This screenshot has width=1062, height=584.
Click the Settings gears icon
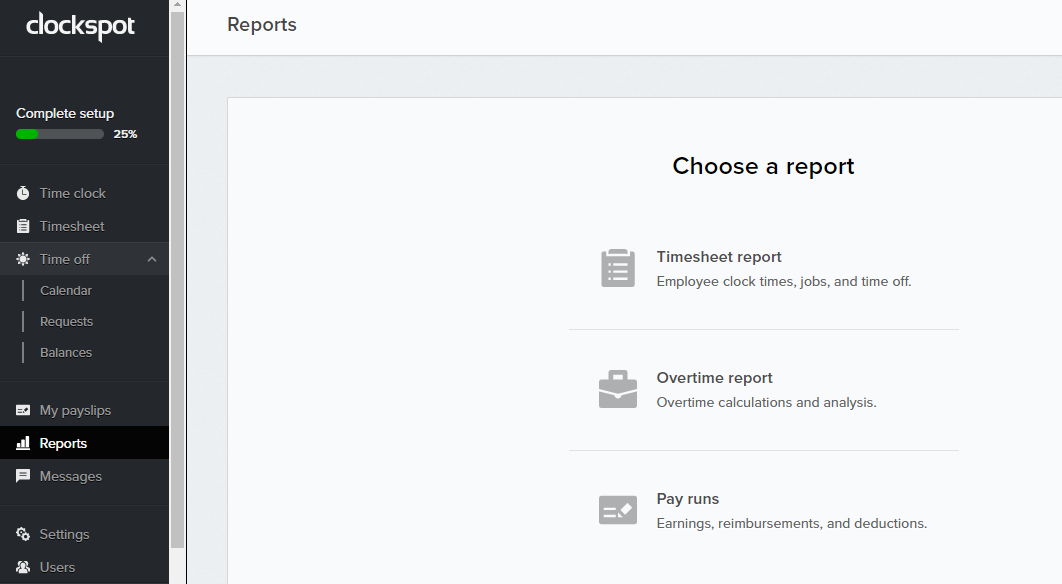click(23, 534)
